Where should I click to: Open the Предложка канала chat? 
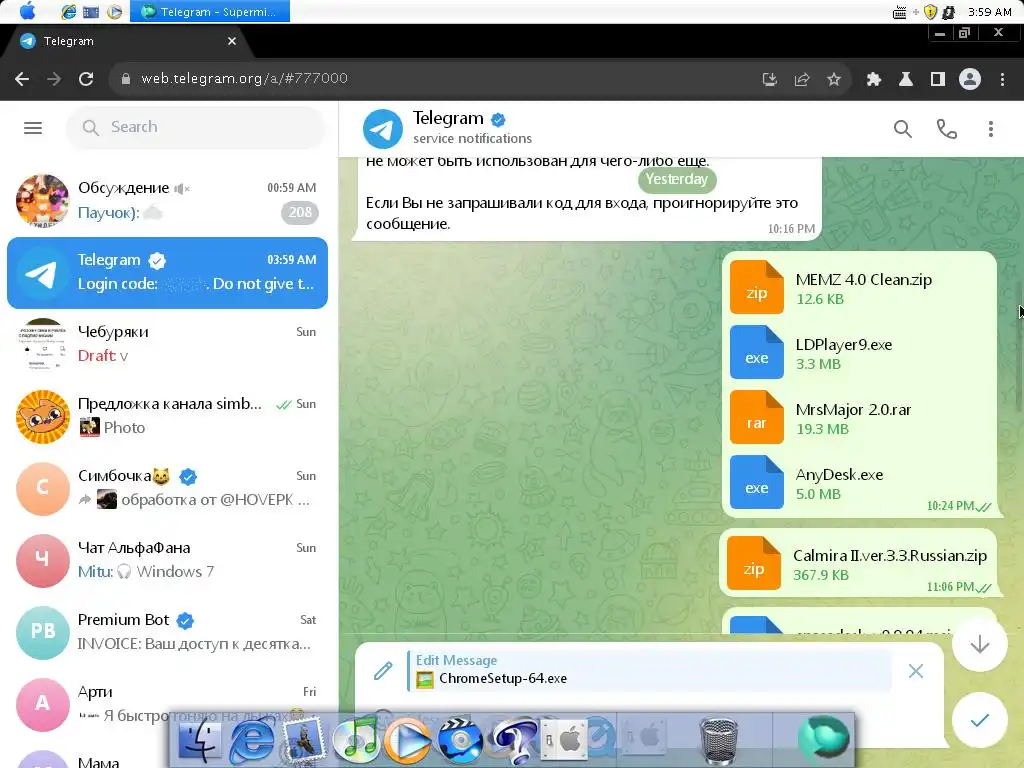(x=167, y=416)
